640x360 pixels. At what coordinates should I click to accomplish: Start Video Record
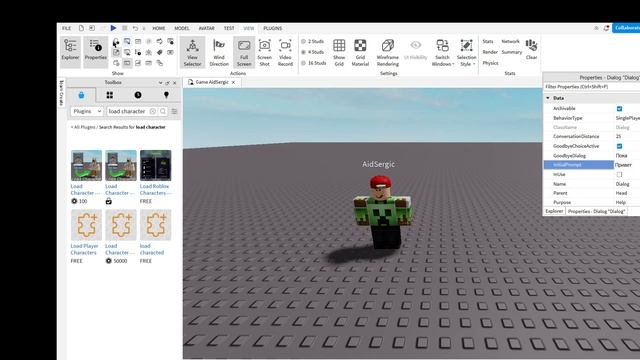coord(285,52)
